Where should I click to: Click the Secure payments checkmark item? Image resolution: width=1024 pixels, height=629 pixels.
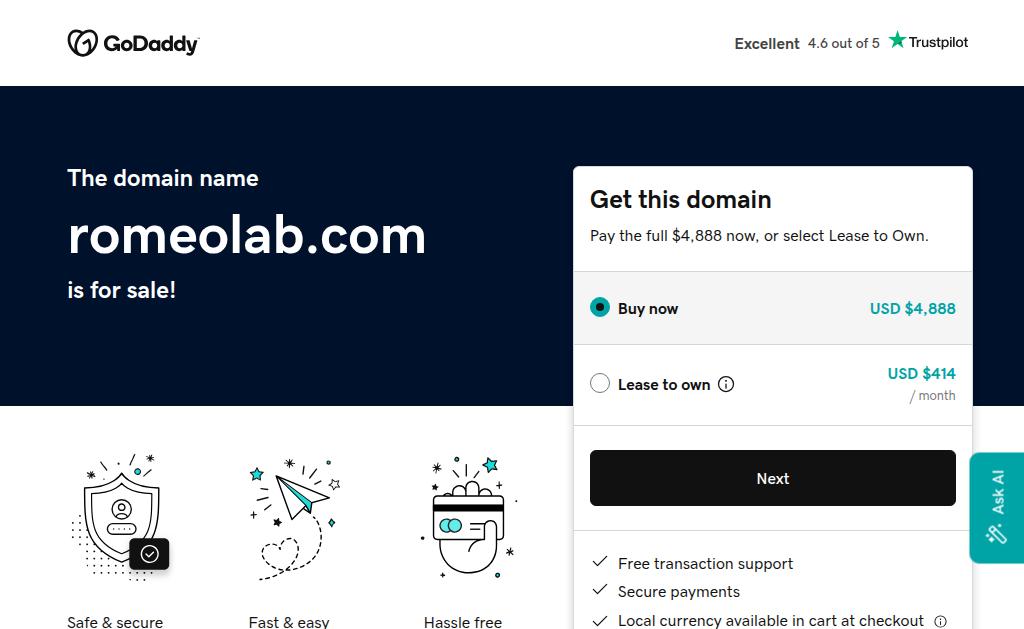click(x=665, y=591)
